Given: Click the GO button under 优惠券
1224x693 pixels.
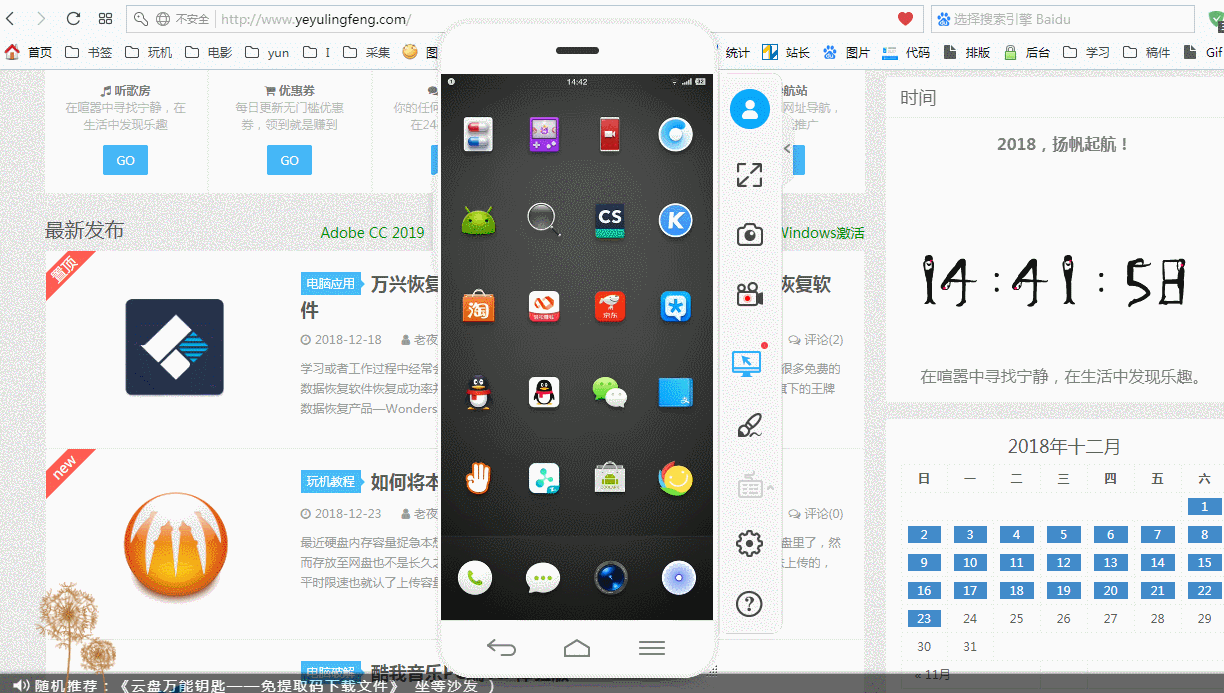Looking at the screenshot, I should click(289, 160).
